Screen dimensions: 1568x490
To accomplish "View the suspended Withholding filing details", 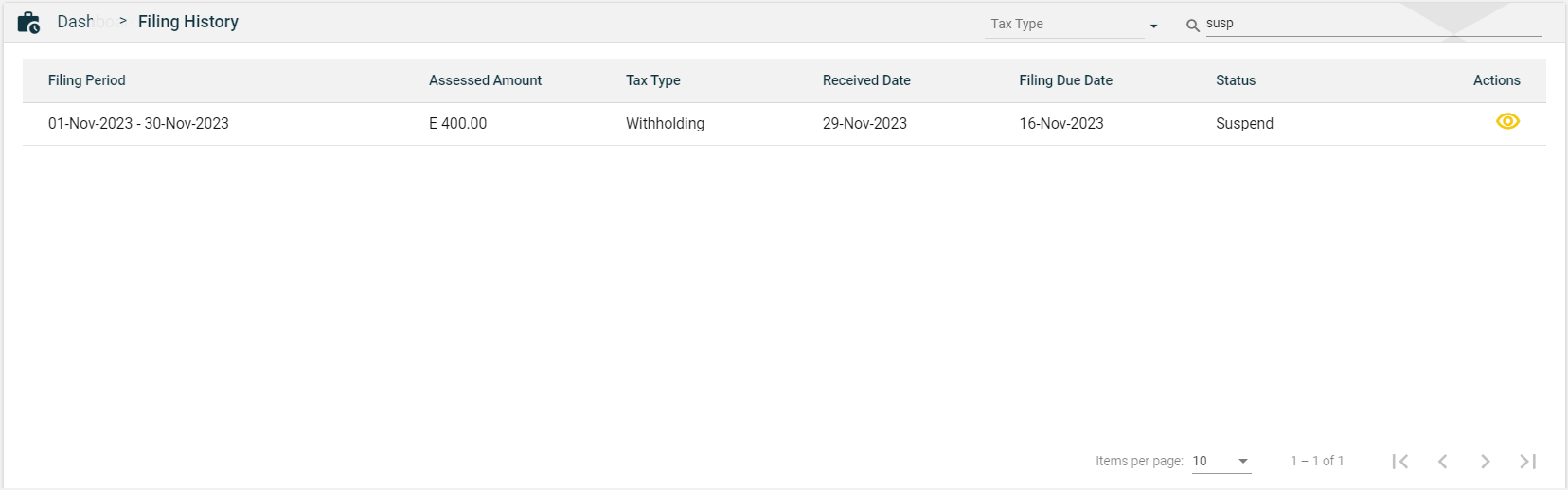I will pyautogui.click(x=1507, y=122).
